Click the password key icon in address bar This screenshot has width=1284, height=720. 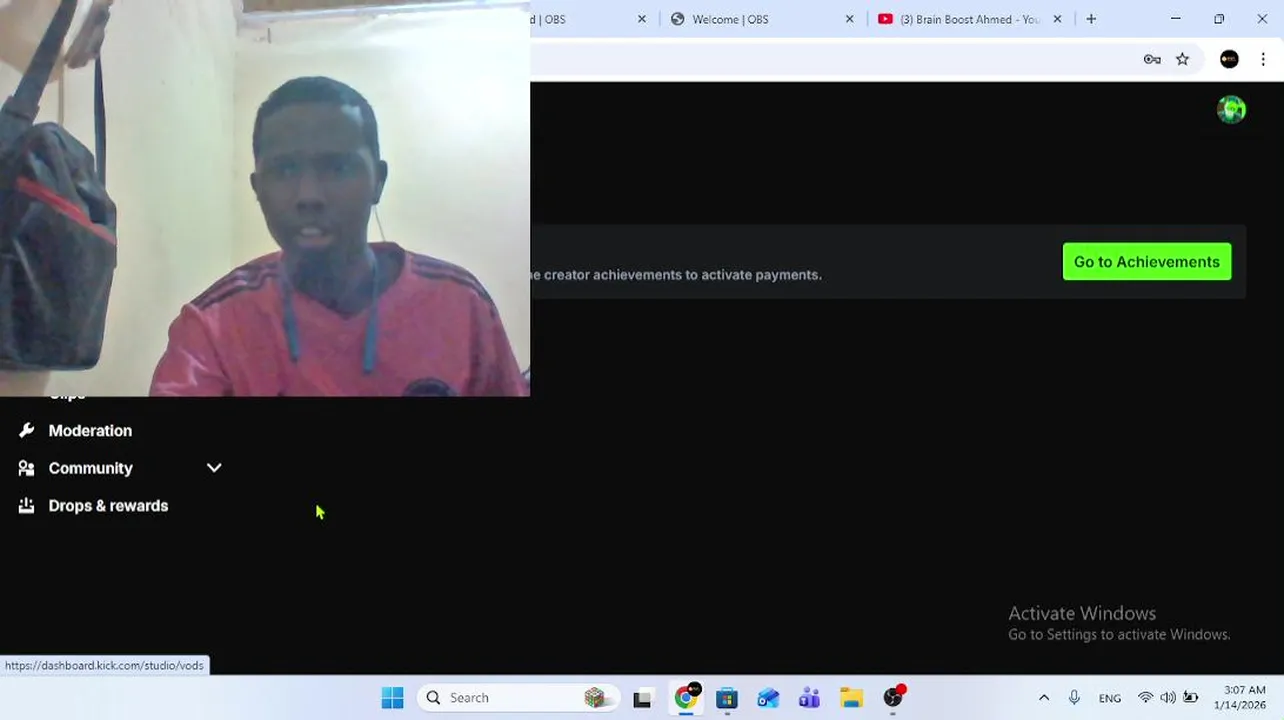1152,59
